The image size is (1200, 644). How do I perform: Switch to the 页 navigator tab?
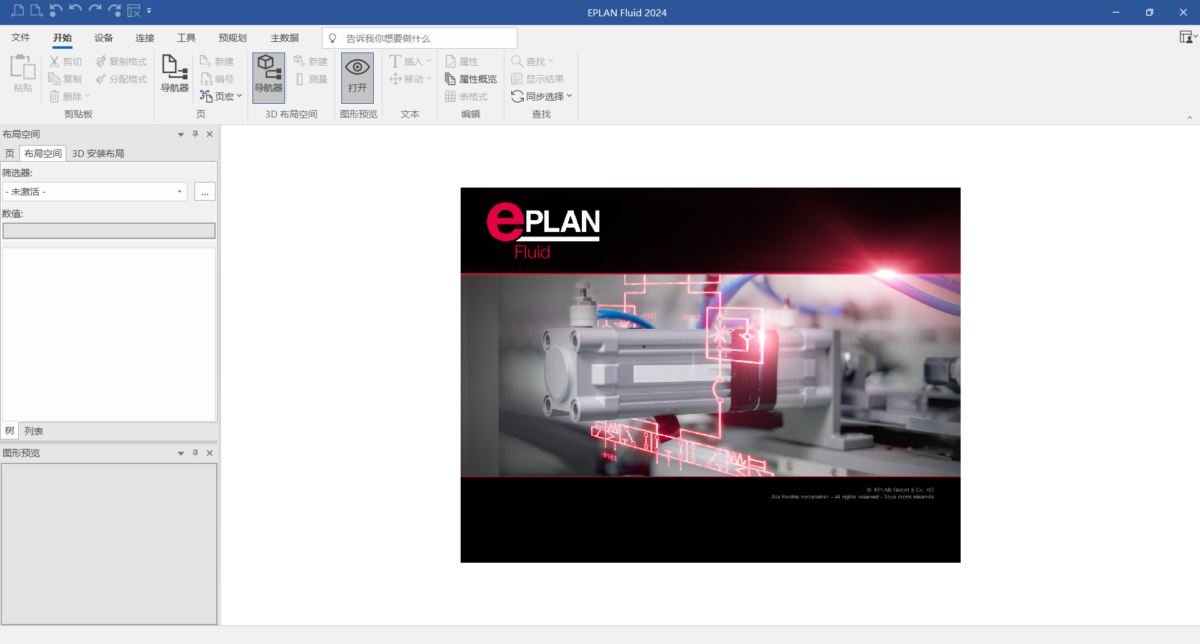point(10,154)
